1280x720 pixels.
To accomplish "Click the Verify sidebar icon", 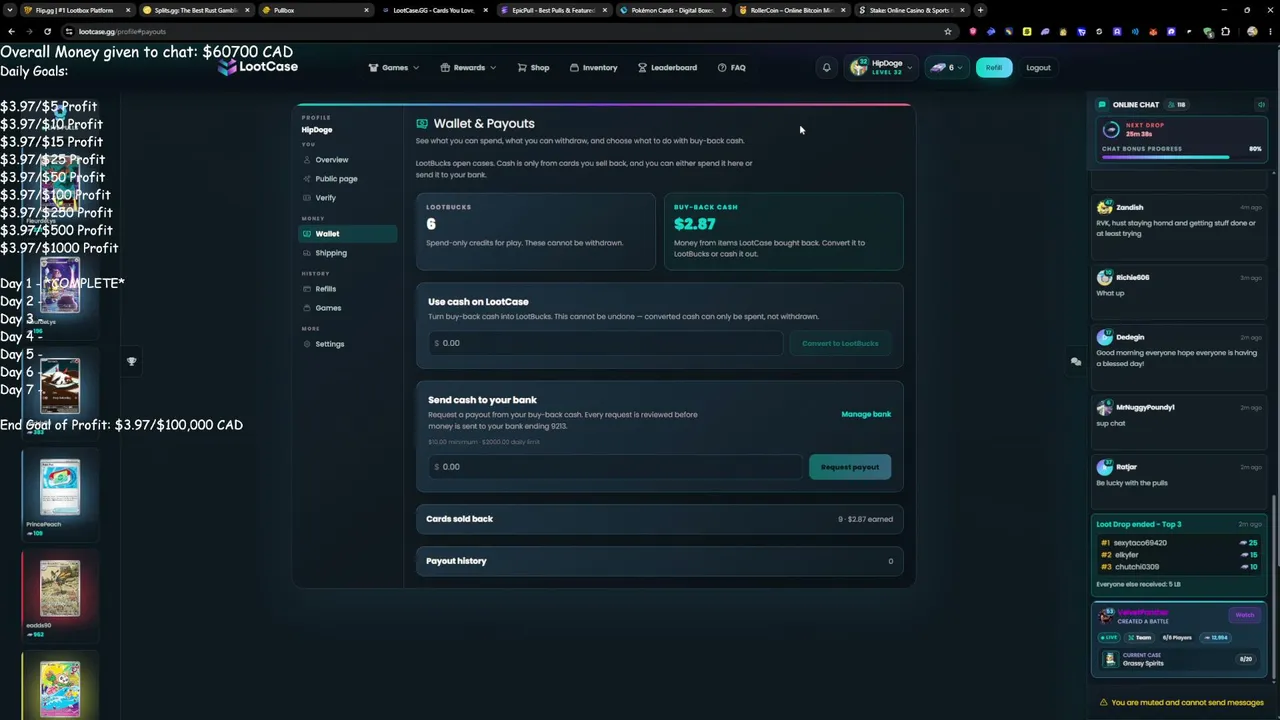I will click(x=307, y=198).
